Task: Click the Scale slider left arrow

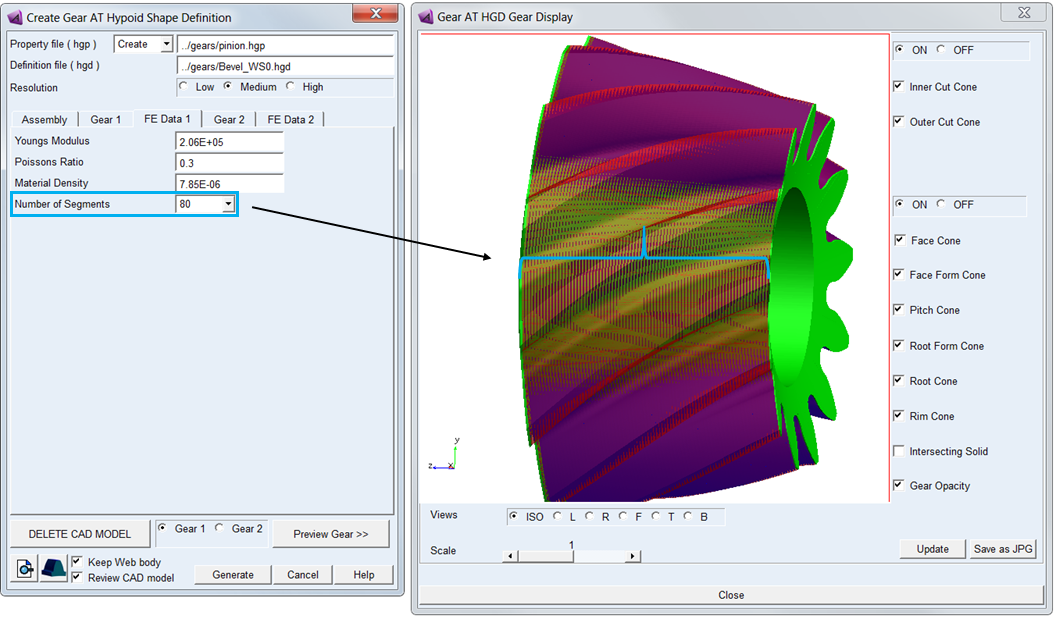Action: (x=510, y=556)
